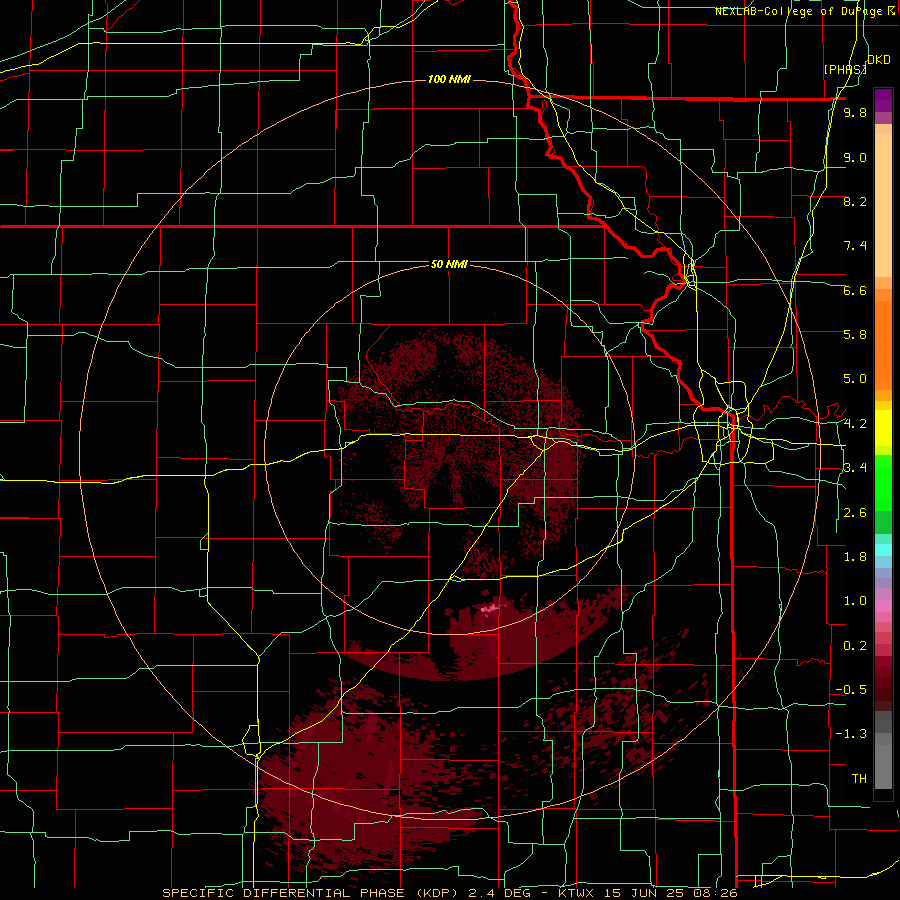Click the -0.5 value on the scale

(851, 690)
